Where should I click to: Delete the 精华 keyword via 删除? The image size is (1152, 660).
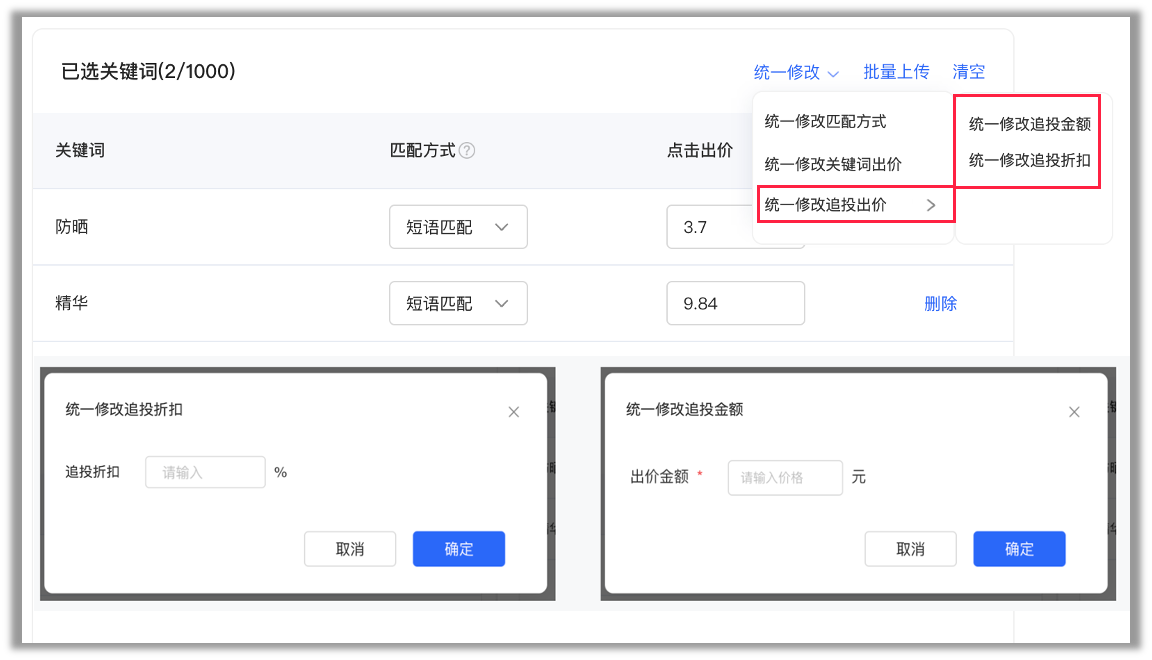(941, 303)
